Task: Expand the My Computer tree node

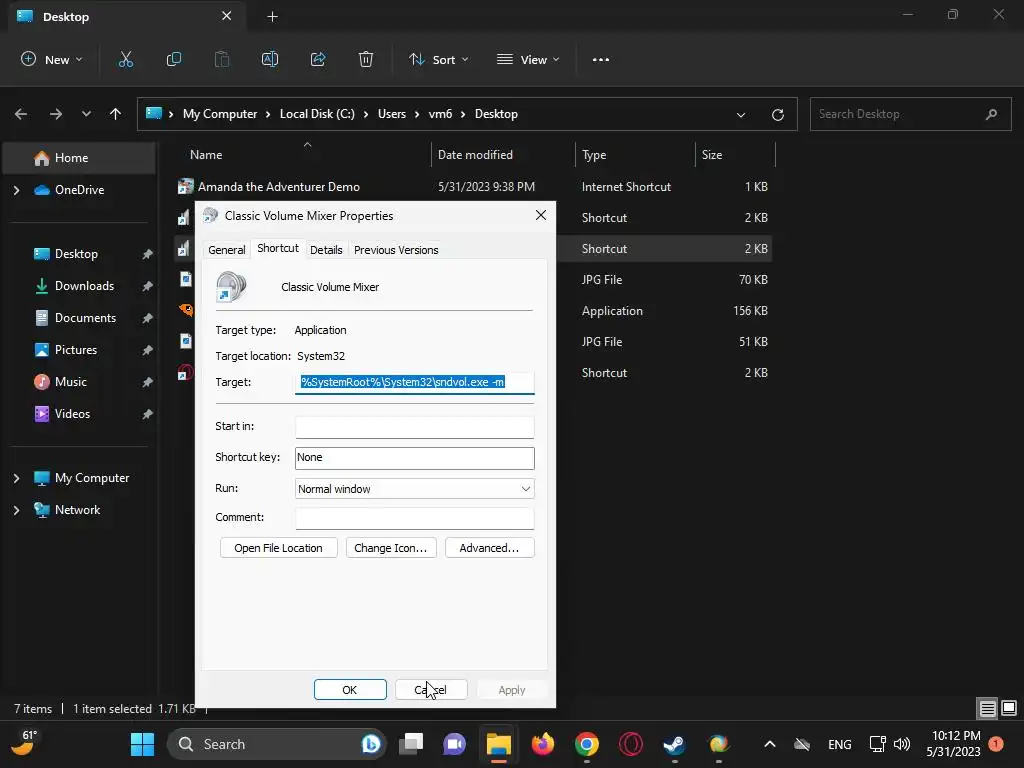Action: [16, 478]
